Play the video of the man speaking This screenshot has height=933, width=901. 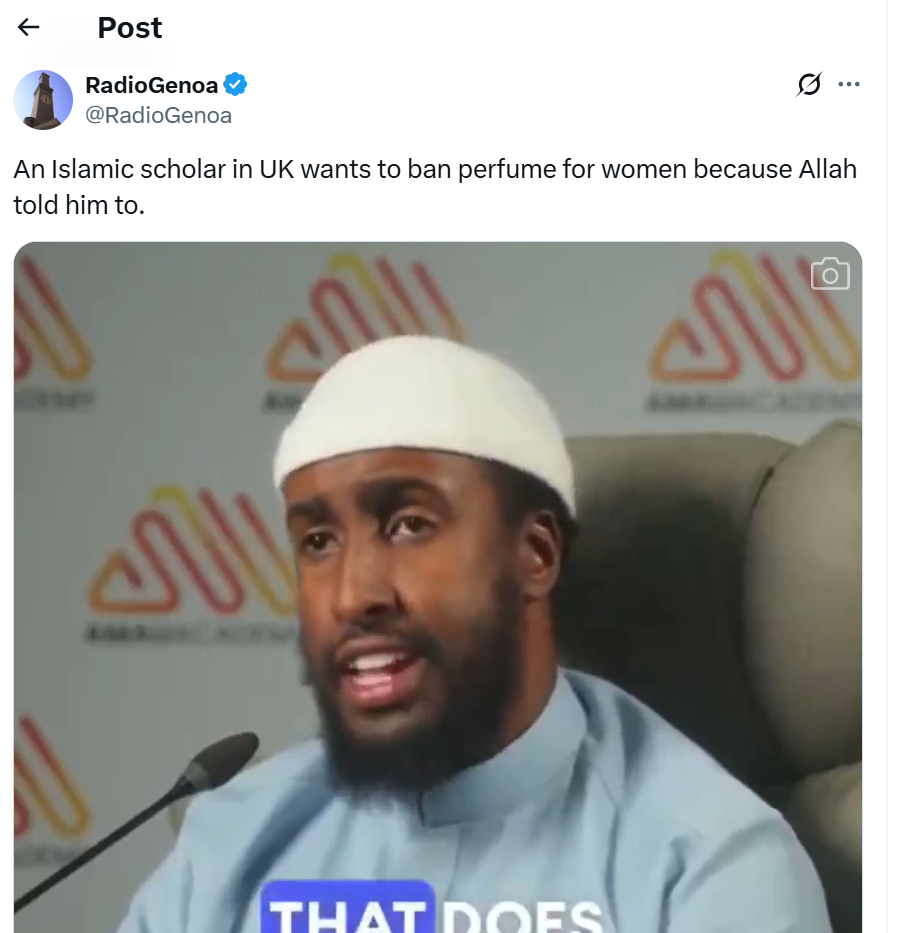point(438,587)
